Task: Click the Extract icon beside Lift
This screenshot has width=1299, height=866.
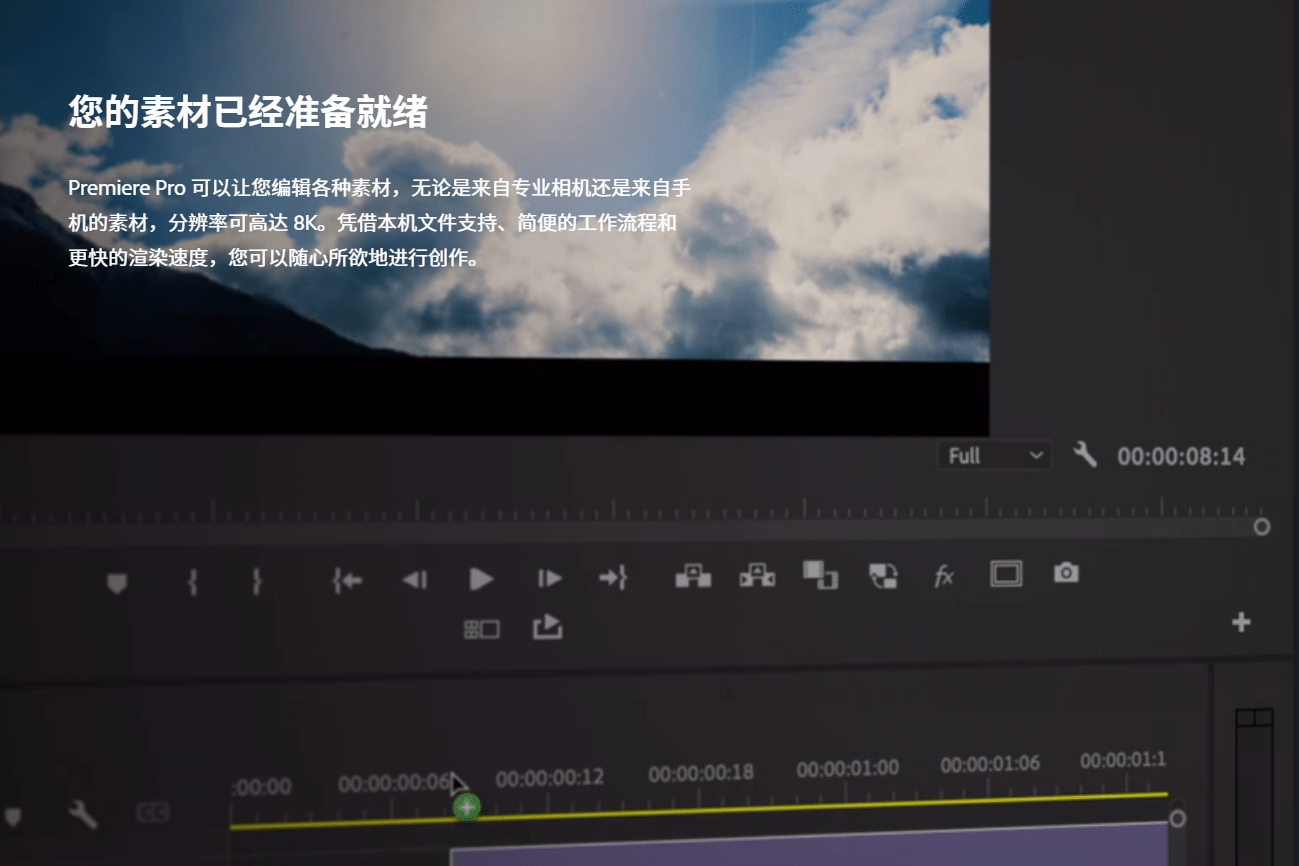Action: click(x=757, y=576)
